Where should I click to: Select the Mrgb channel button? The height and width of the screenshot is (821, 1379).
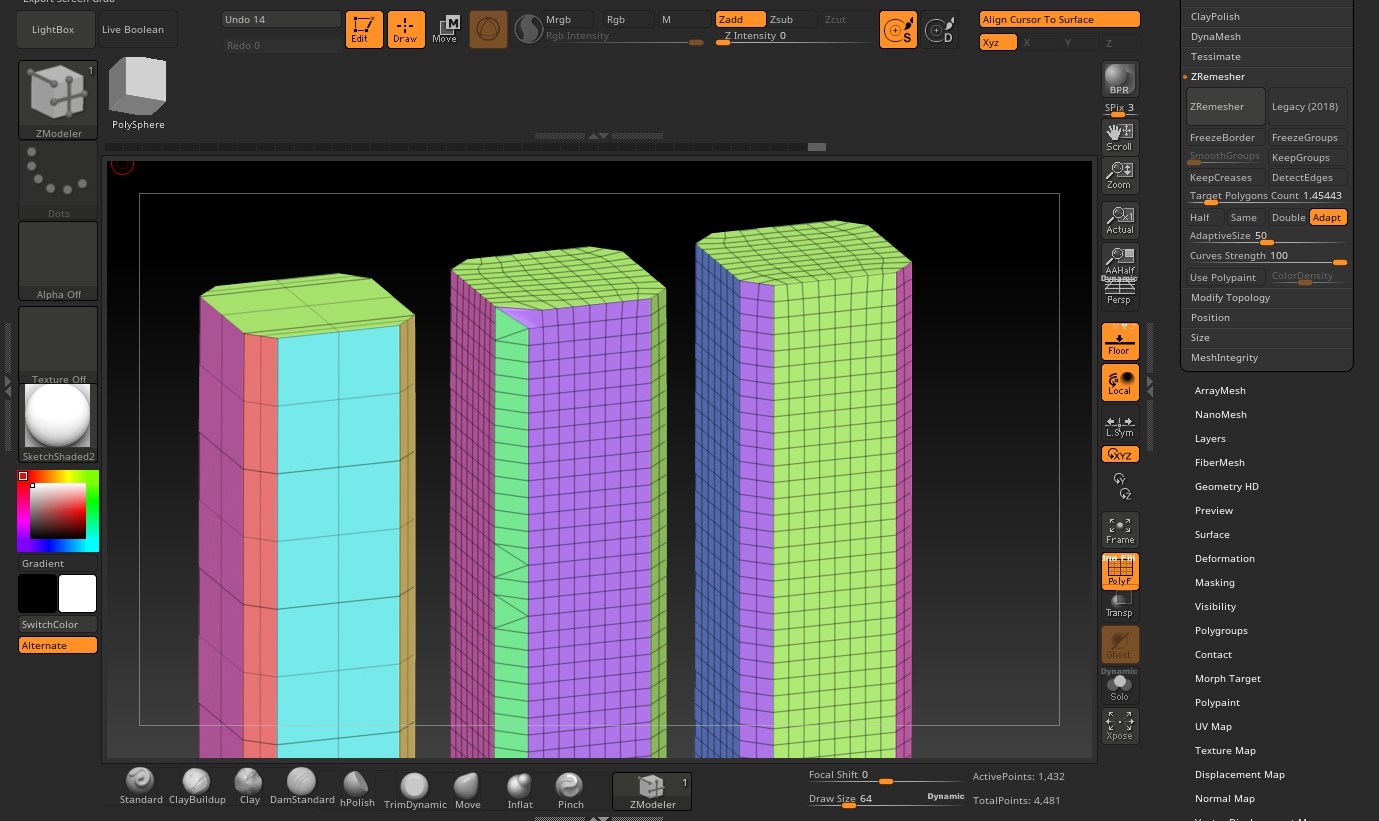[x=568, y=20]
